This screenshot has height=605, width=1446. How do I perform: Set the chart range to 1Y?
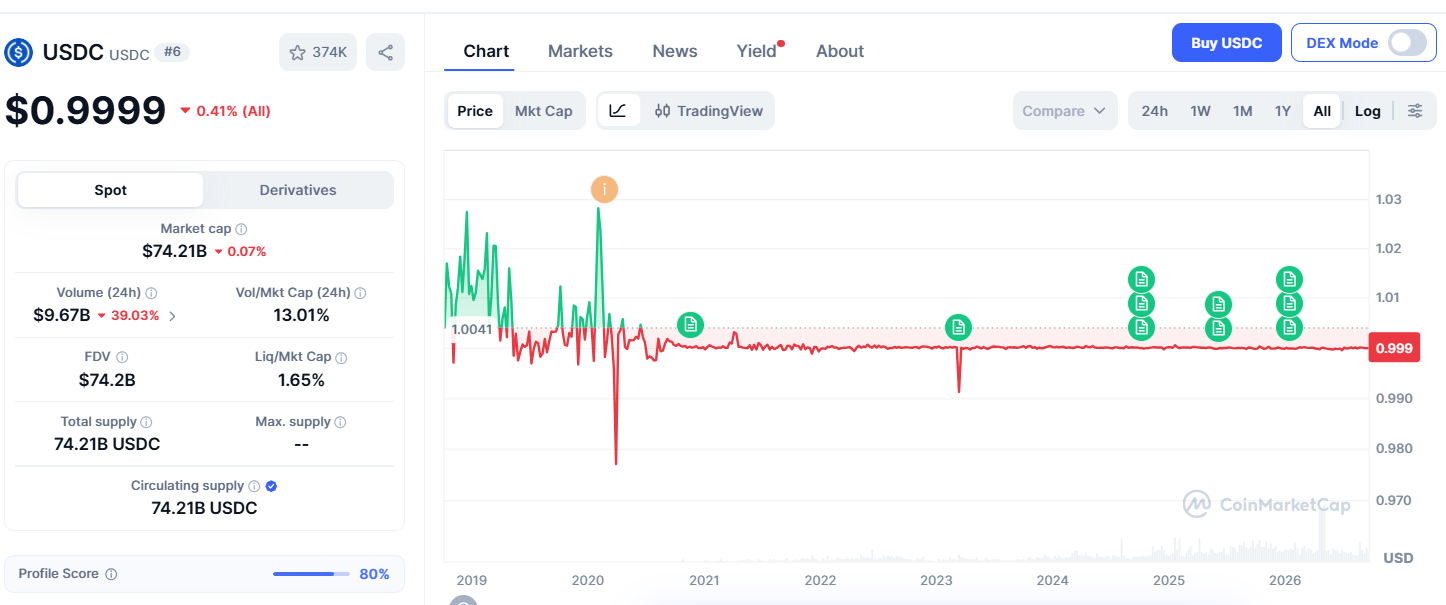tap(1283, 111)
